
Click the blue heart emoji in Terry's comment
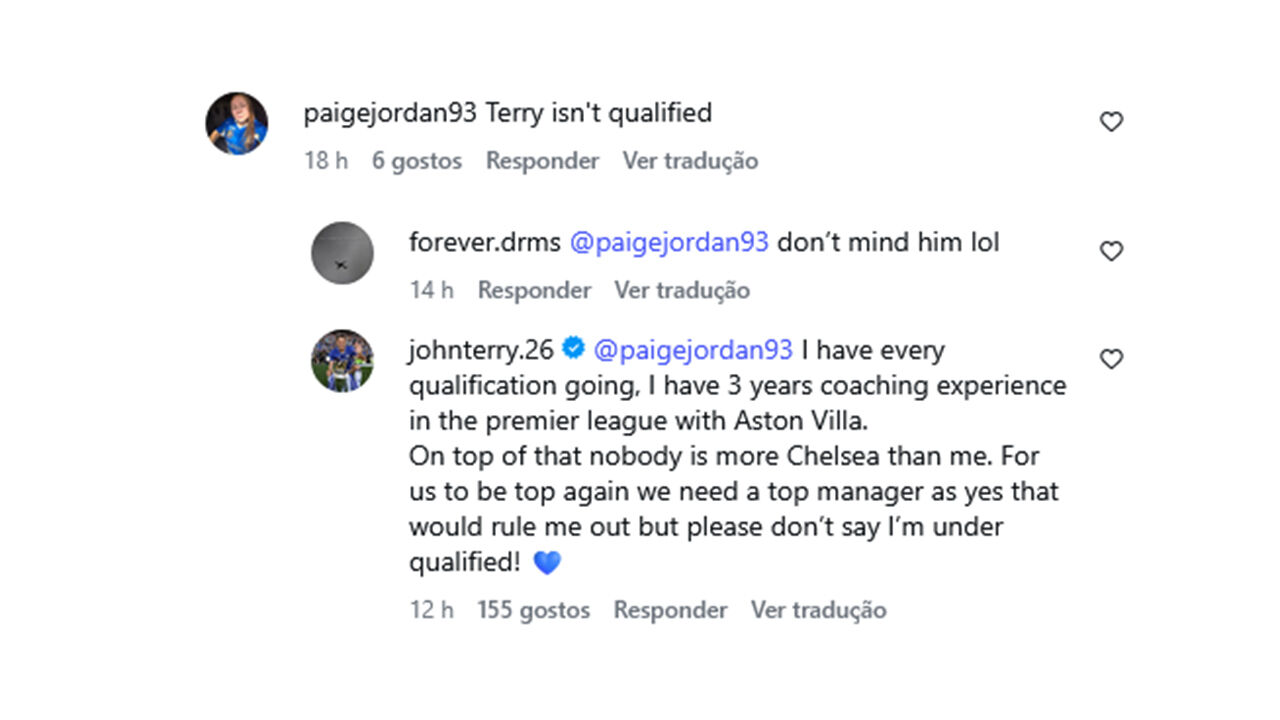pos(546,561)
